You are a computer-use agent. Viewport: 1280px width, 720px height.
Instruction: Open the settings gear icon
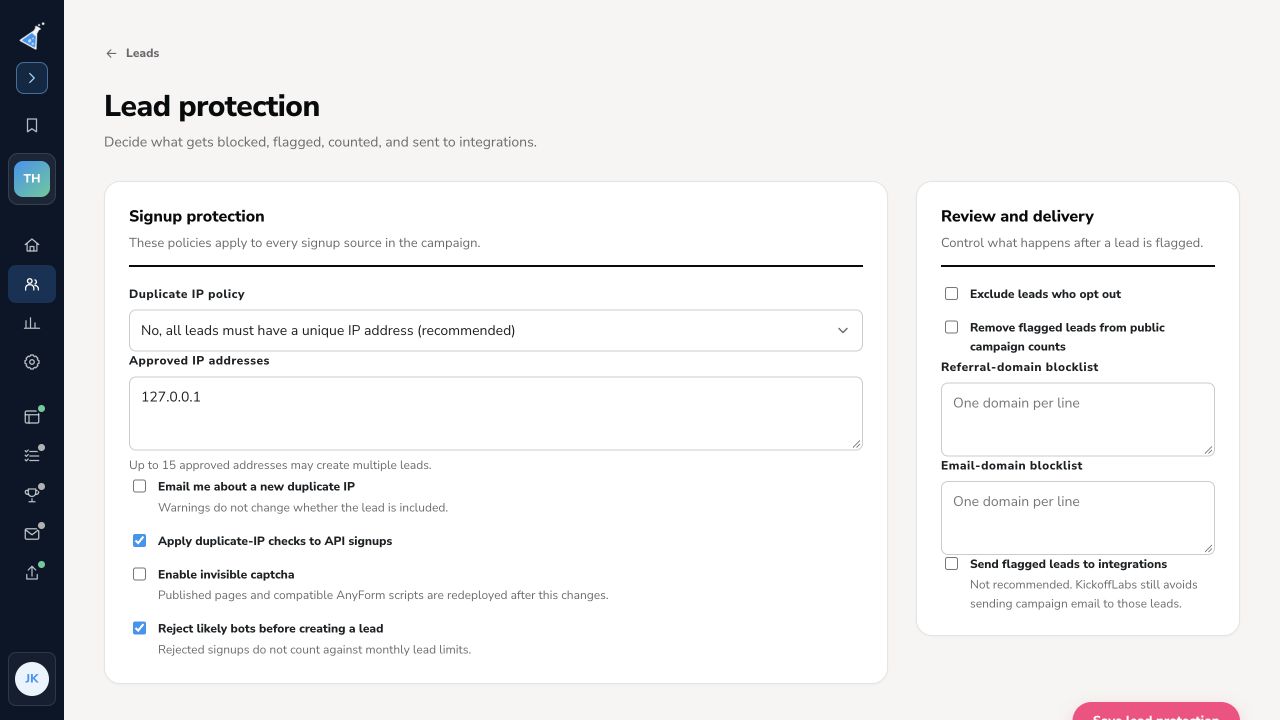32,362
